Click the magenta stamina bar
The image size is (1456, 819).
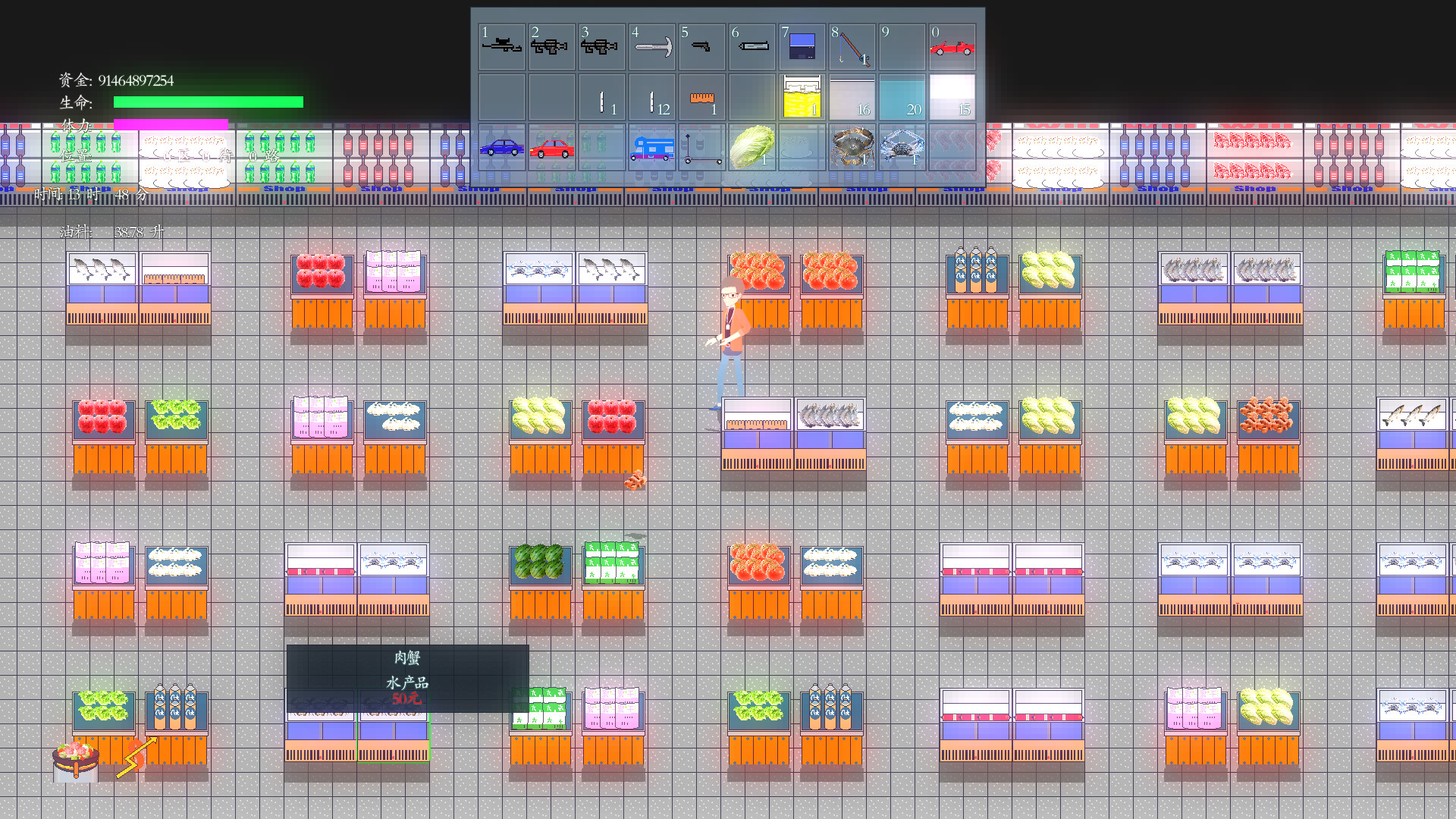click(x=171, y=124)
